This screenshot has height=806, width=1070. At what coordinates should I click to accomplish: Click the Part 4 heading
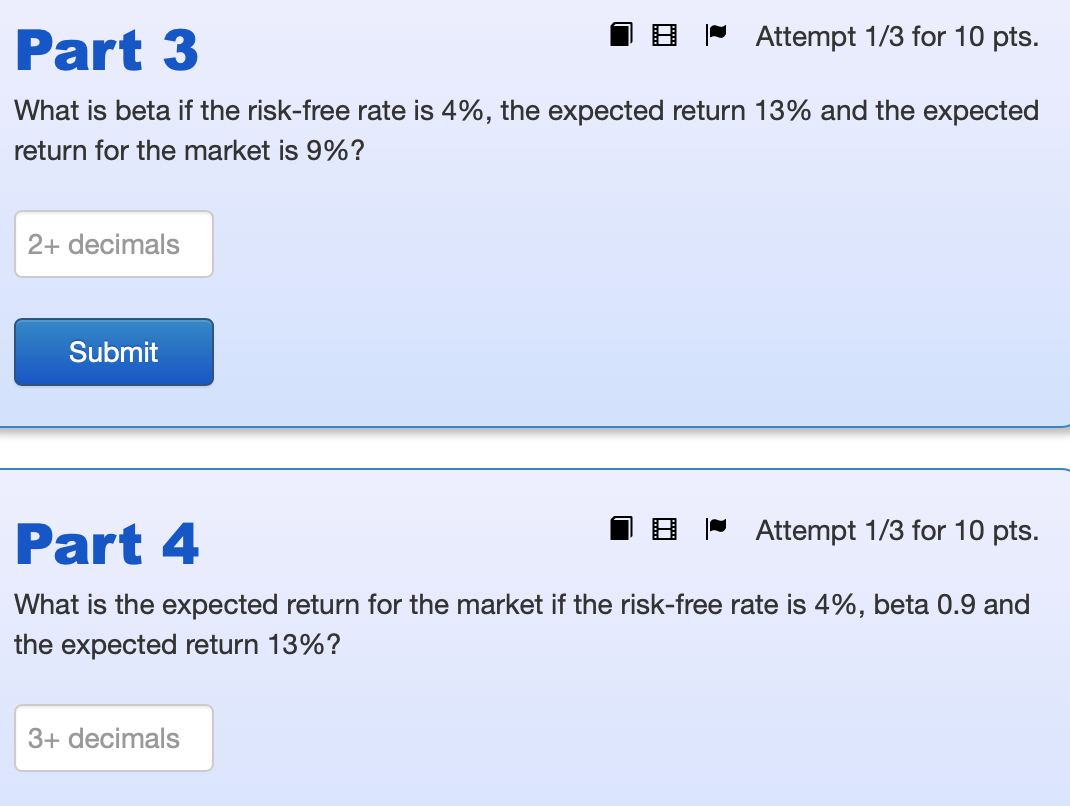(x=107, y=544)
